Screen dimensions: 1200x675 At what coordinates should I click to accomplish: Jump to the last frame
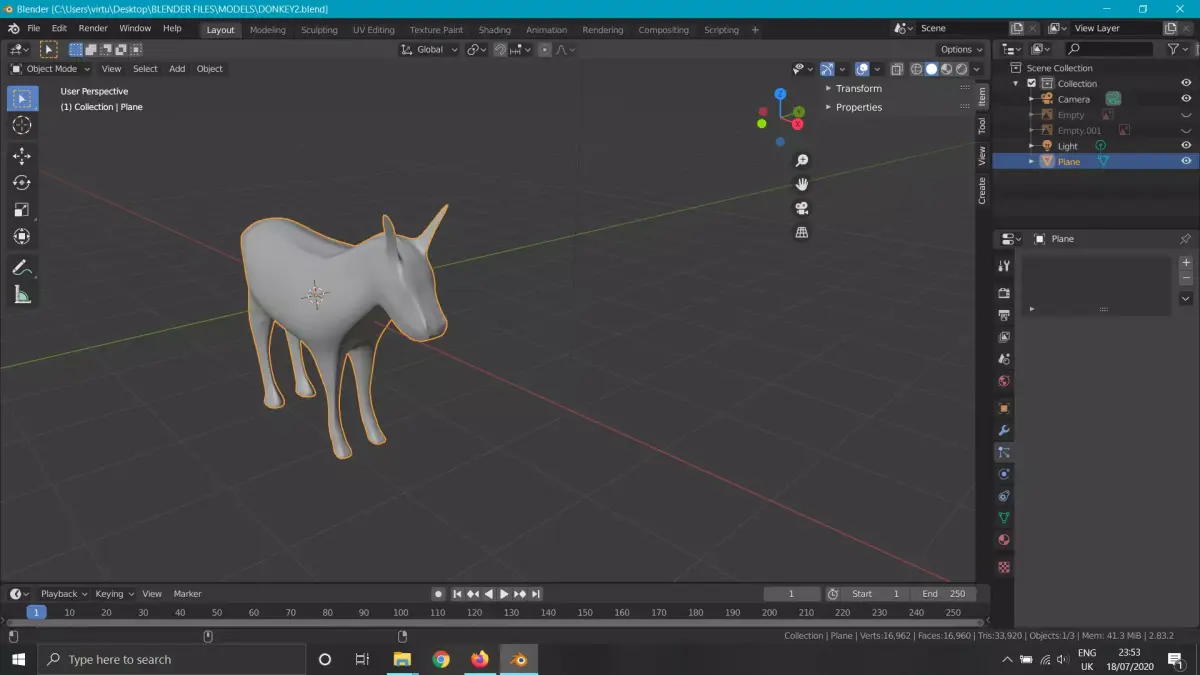coord(536,594)
